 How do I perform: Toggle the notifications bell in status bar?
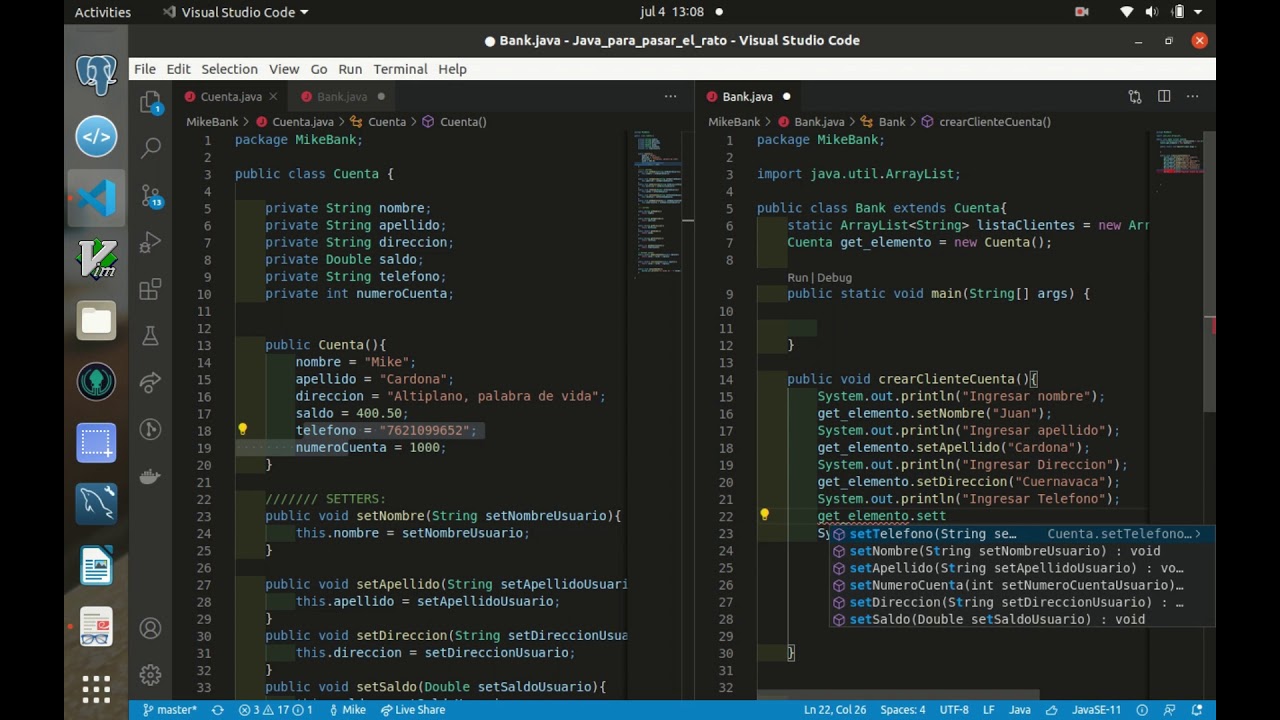click(1197, 710)
